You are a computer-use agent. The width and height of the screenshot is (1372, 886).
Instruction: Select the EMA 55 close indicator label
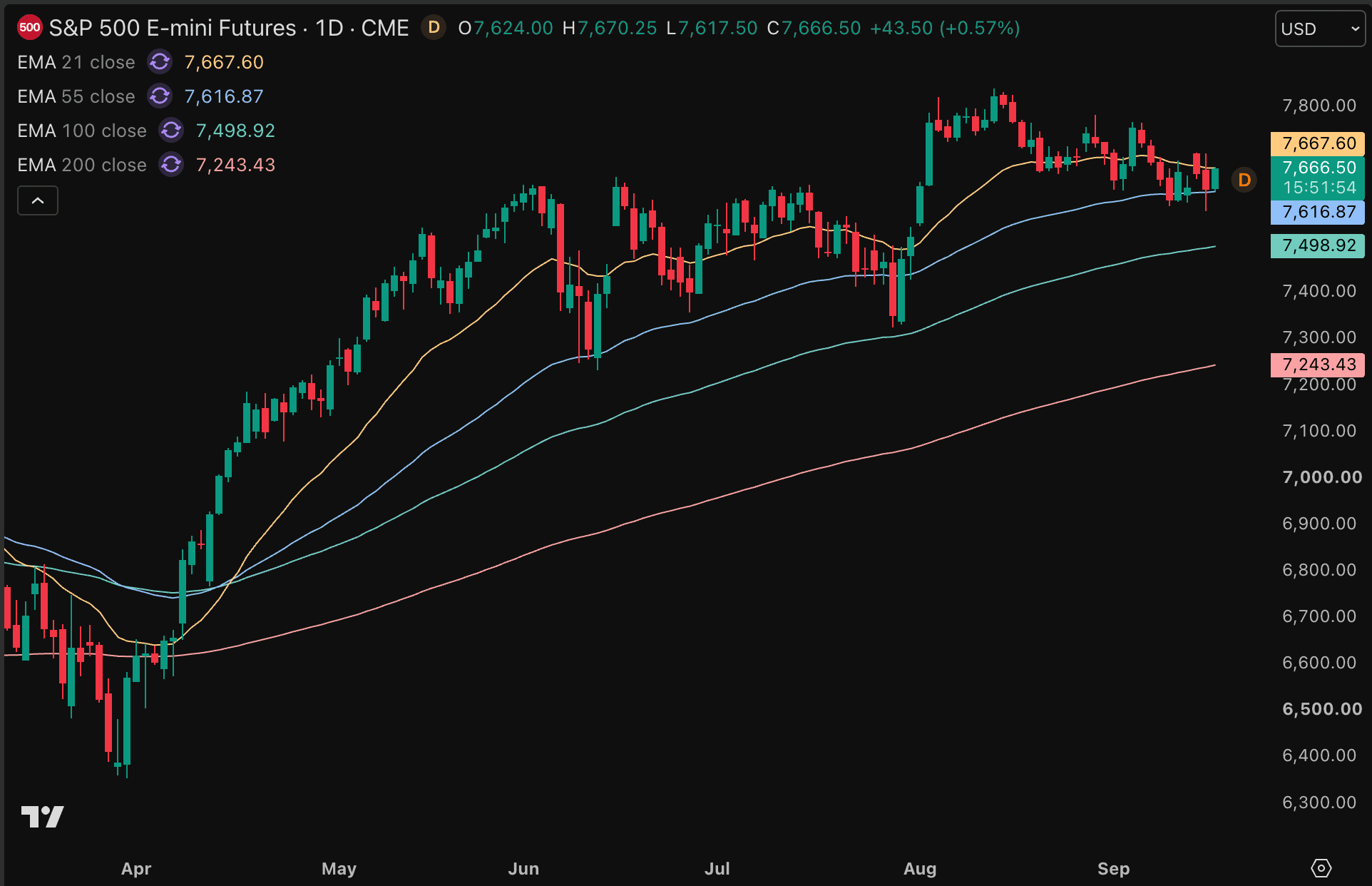tap(76, 96)
